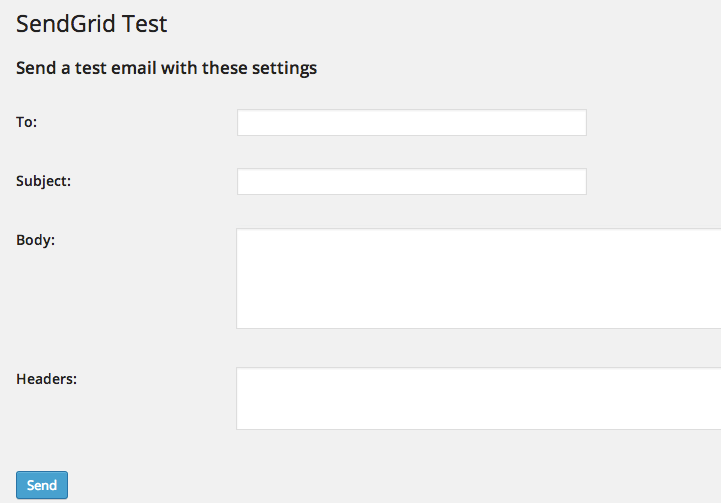Screen dimensions: 721x503
Task: Focus the custom email headers textarea
Action: click(478, 398)
